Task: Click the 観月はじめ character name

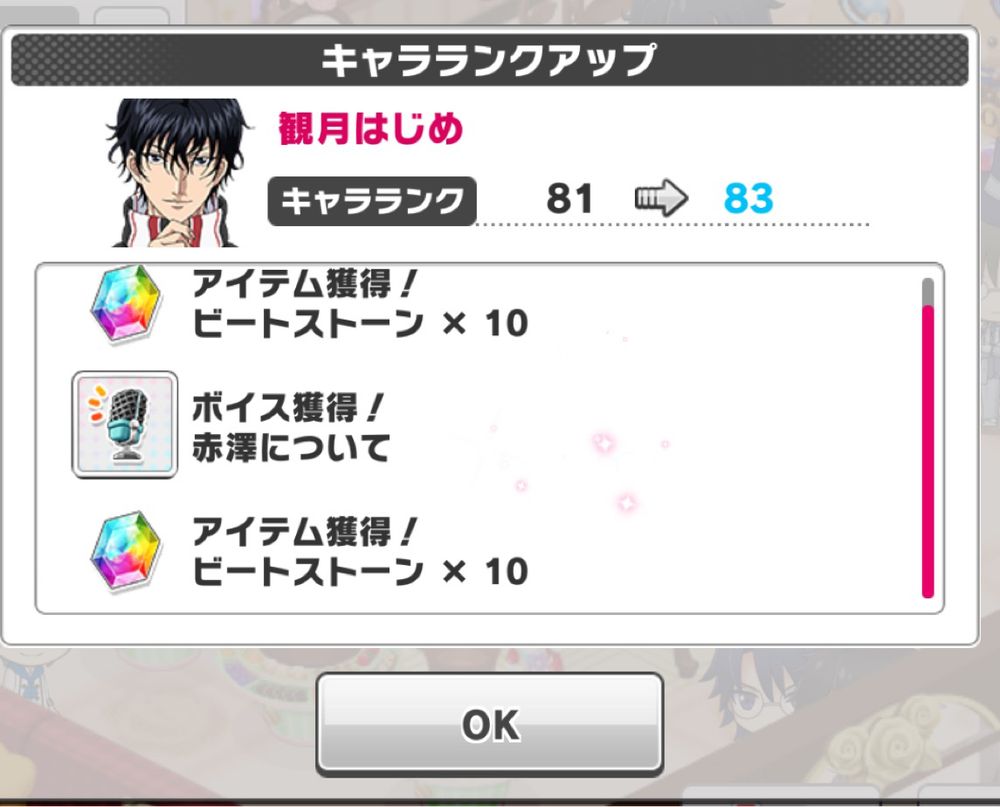Action: [371, 129]
